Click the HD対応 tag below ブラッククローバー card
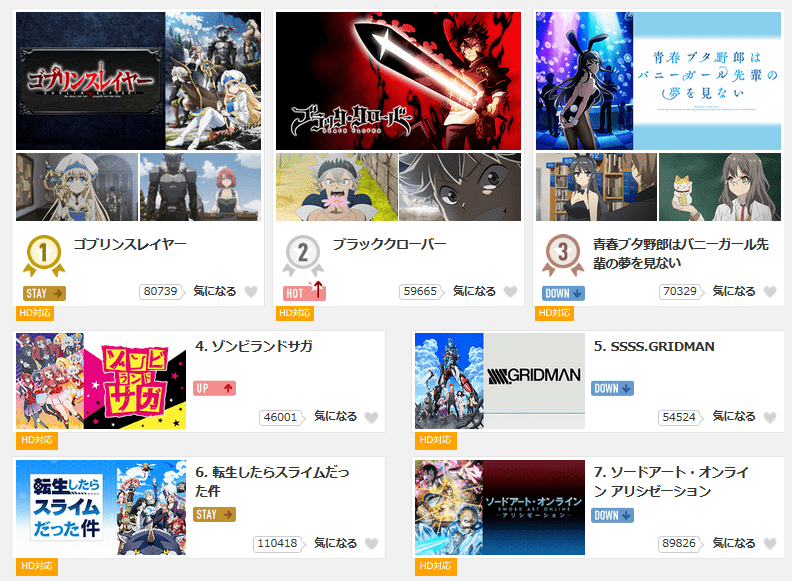The image size is (792, 581). tap(295, 313)
